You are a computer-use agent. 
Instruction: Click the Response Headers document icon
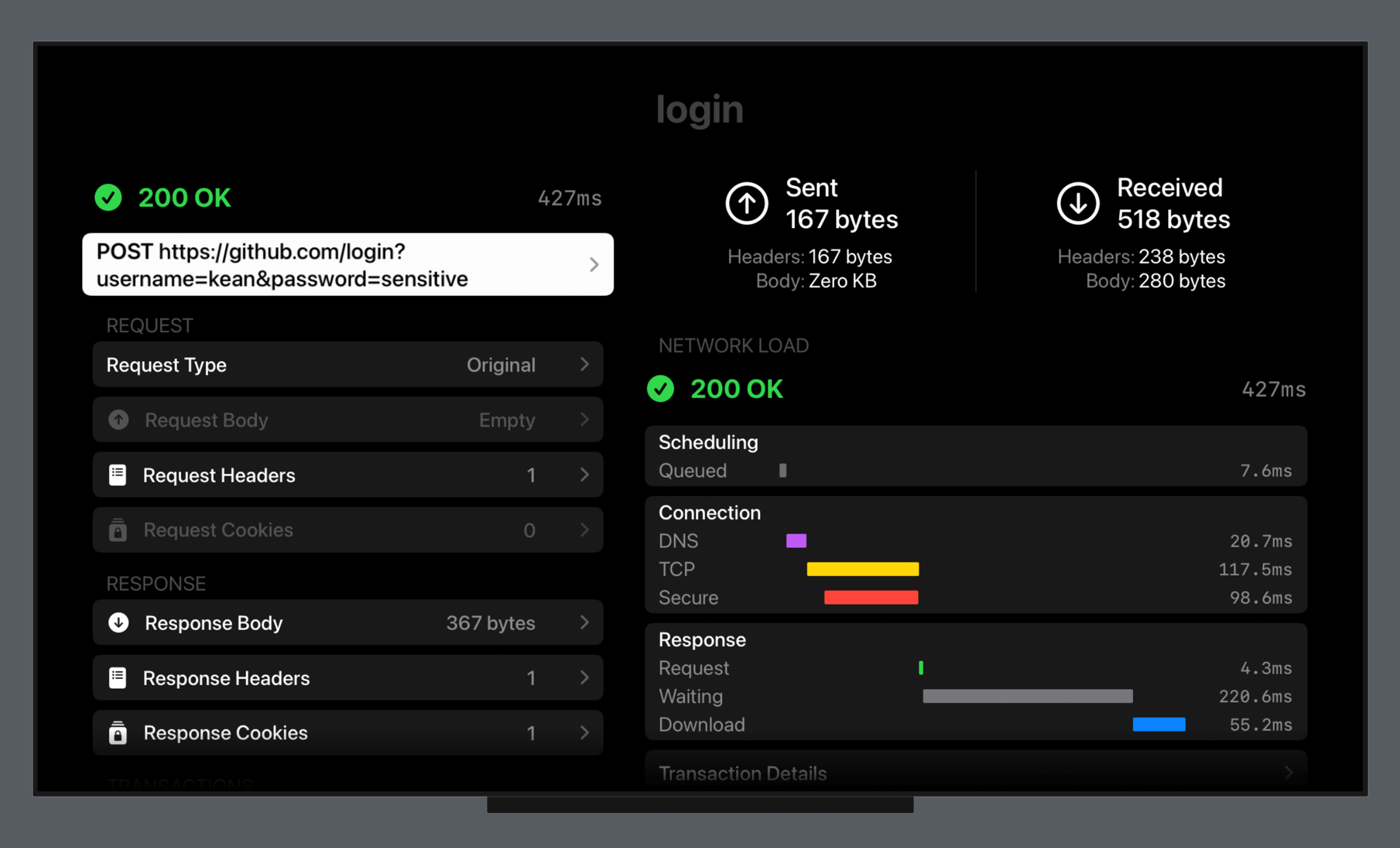(x=117, y=678)
